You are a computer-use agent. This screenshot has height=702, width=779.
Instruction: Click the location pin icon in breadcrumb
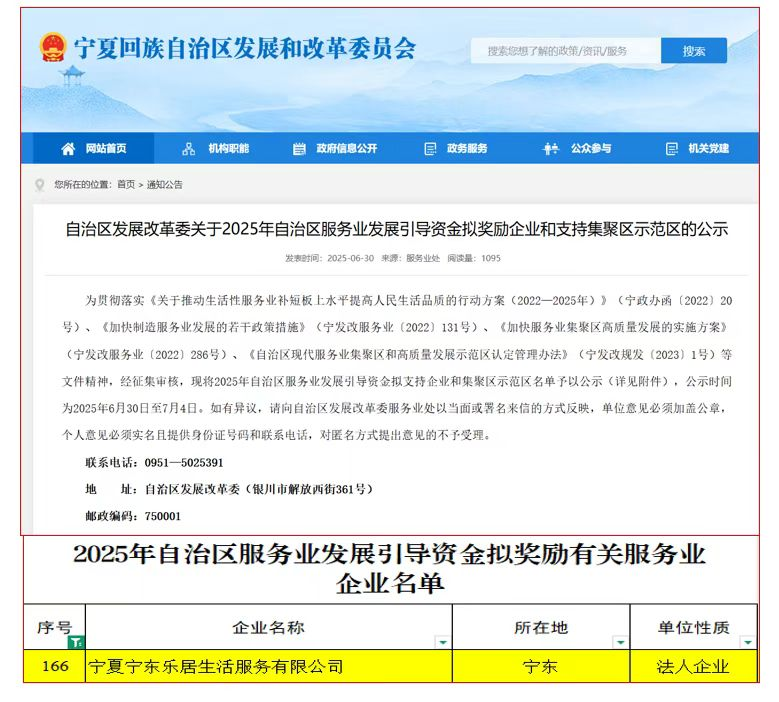40,184
